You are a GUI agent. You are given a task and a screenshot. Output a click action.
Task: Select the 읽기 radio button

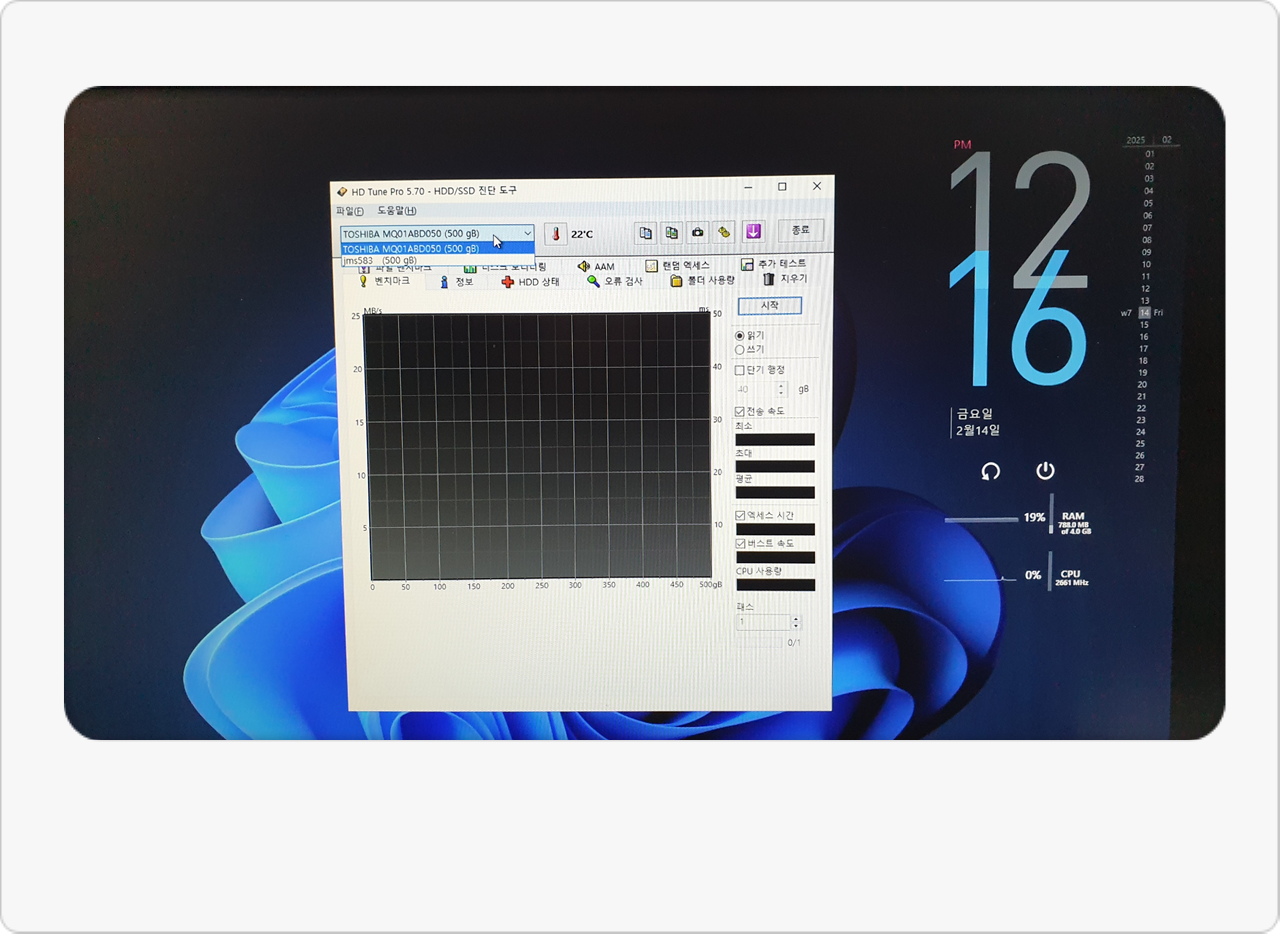[740, 336]
